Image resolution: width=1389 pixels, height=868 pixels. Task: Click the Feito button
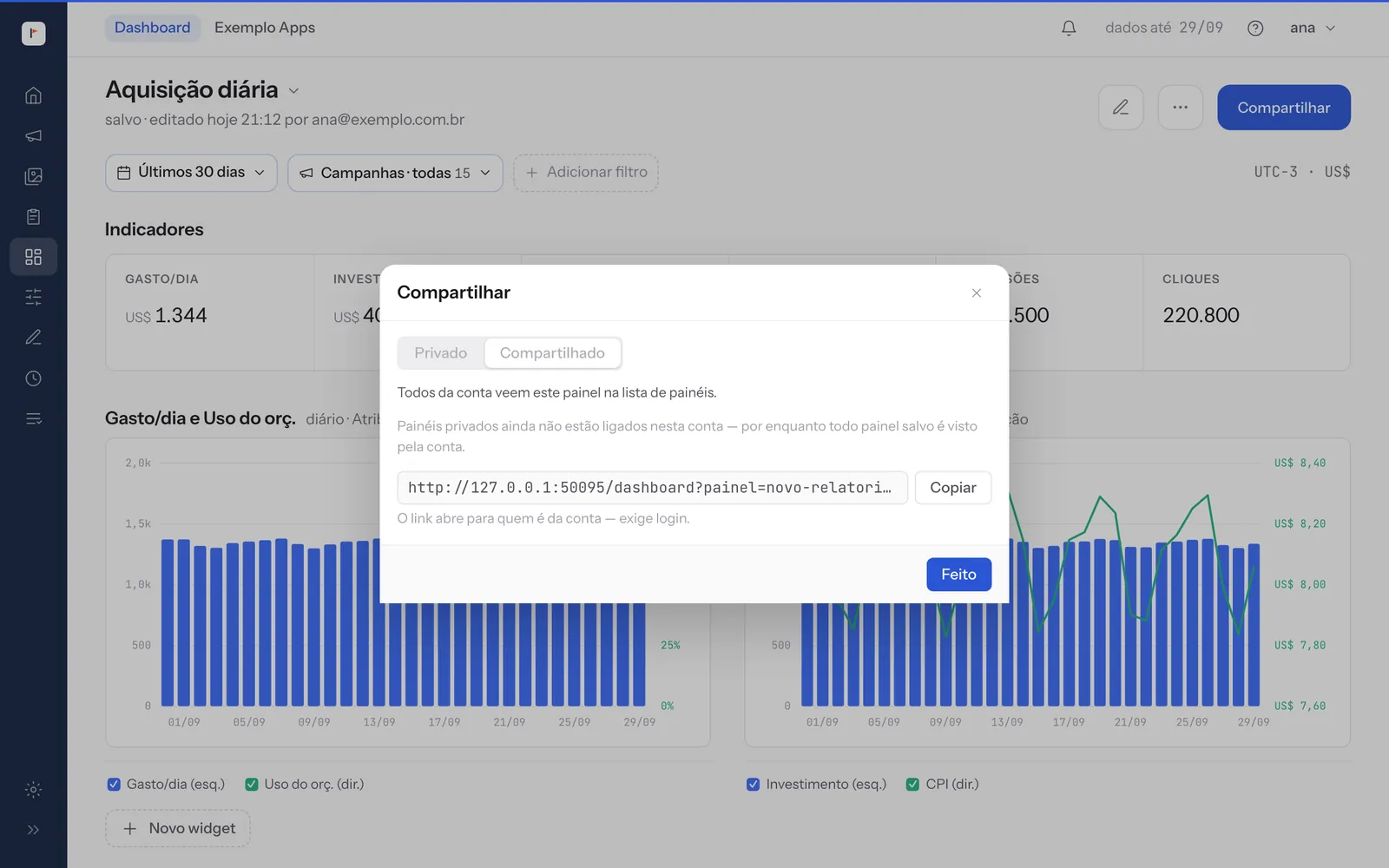[958, 575]
